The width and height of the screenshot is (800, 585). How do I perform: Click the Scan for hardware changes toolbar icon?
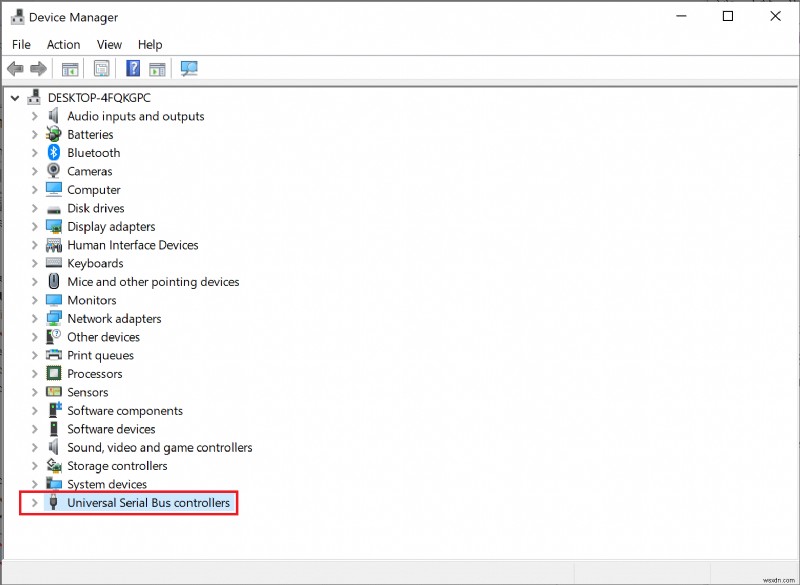pyautogui.click(x=190, y=68)
